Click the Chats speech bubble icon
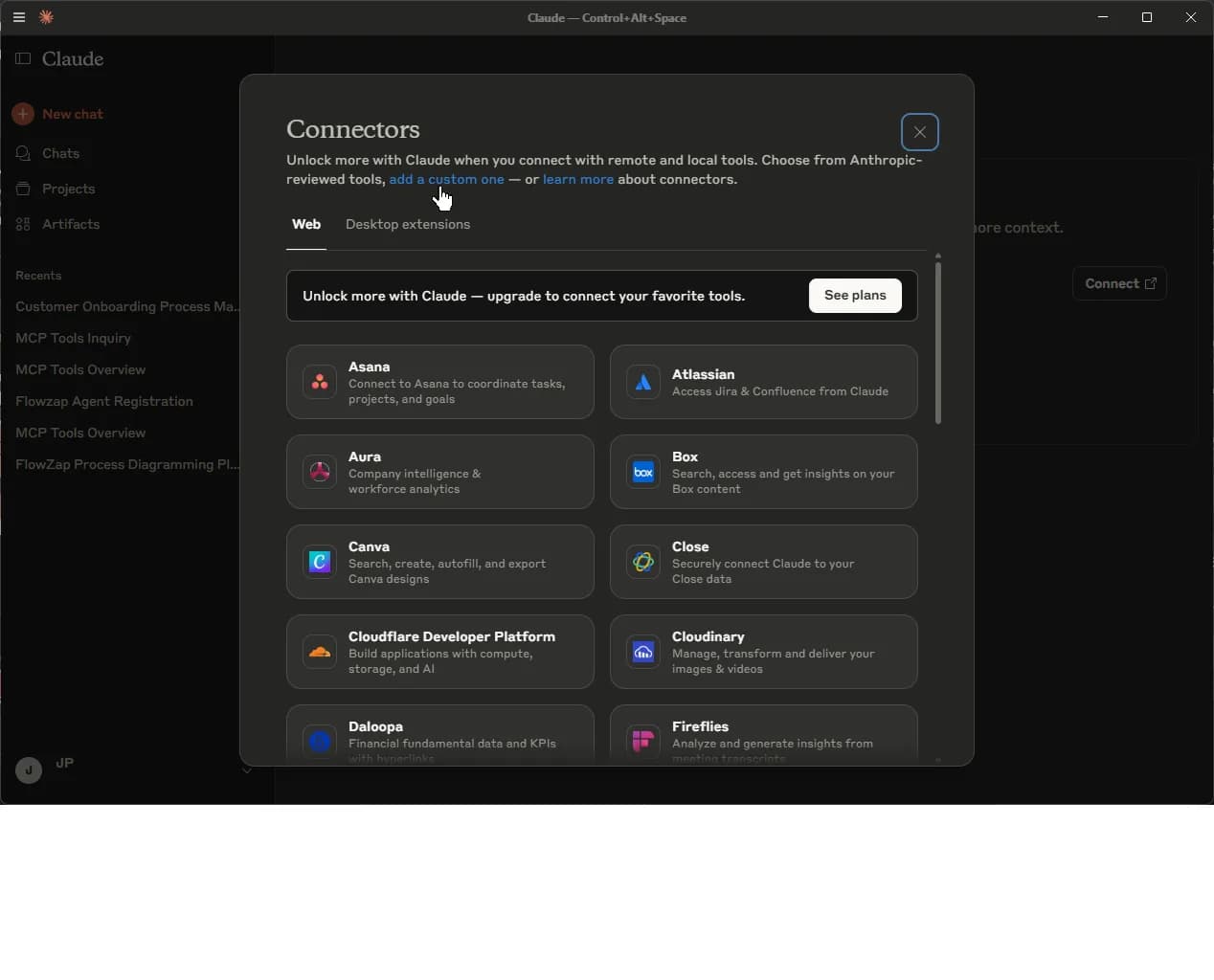The width and height of the screenshot is (1214, 980). 23,153
